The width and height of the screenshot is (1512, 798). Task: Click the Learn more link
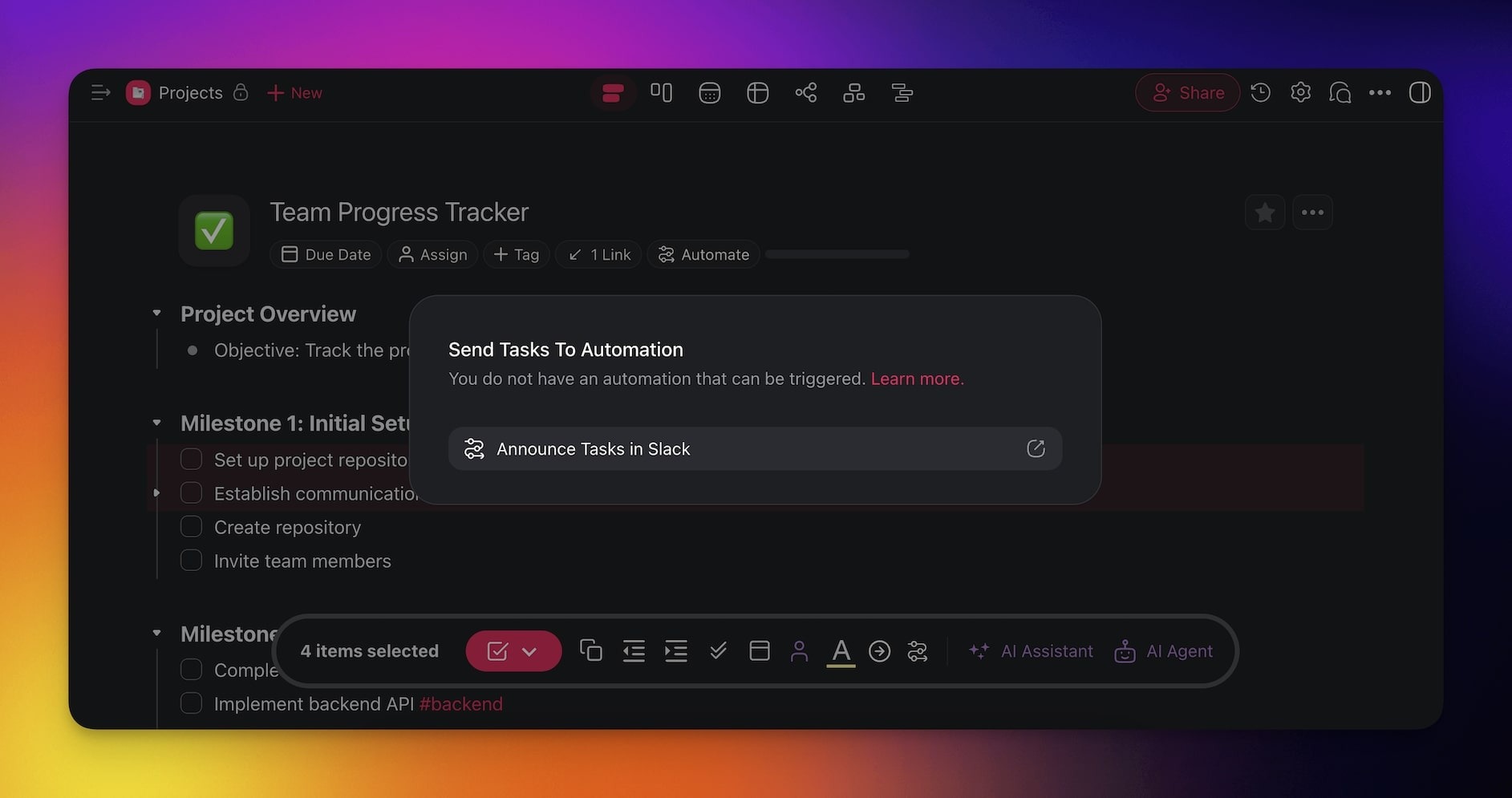(917, 379)
